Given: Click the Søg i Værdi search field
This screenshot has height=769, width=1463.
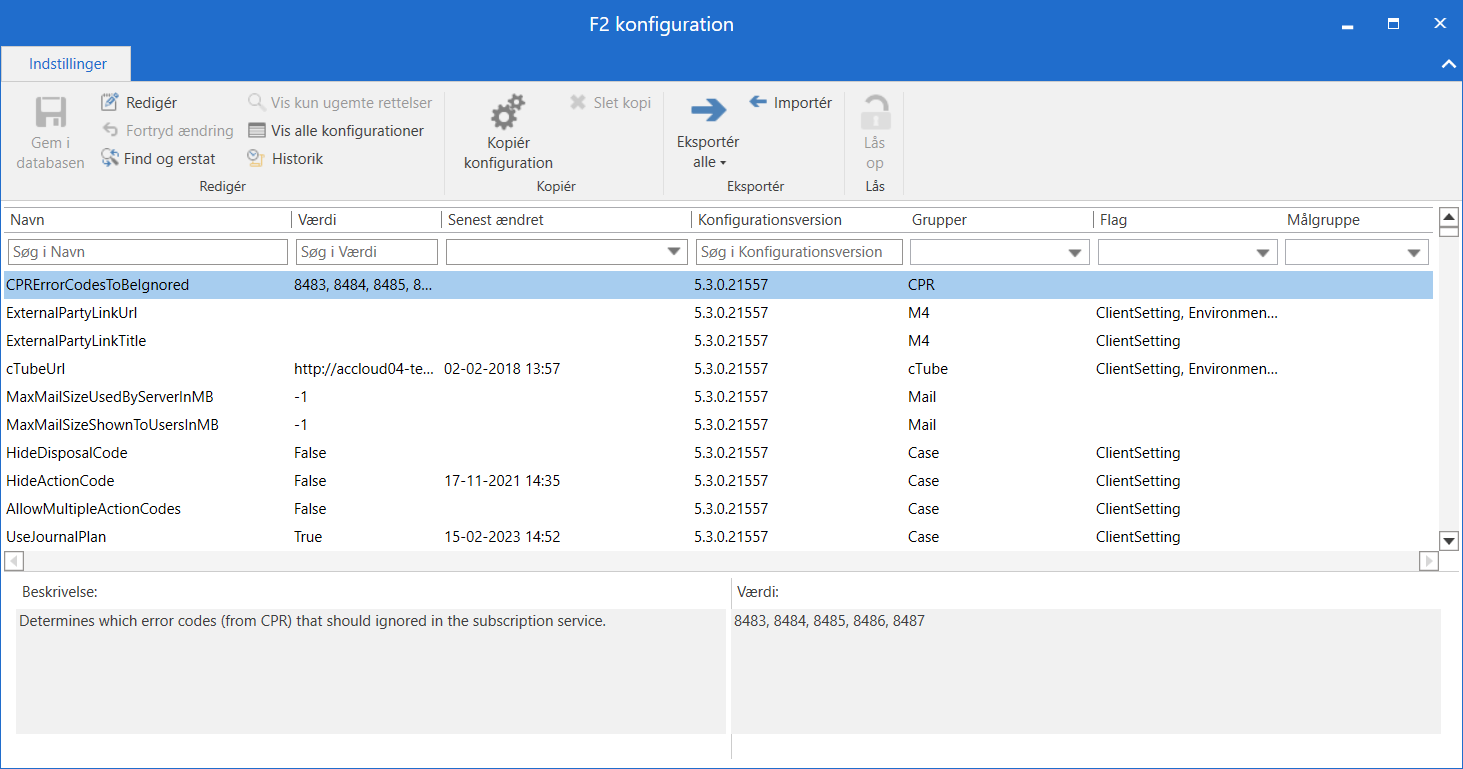Looking at the screenshot, I should 366,253.
